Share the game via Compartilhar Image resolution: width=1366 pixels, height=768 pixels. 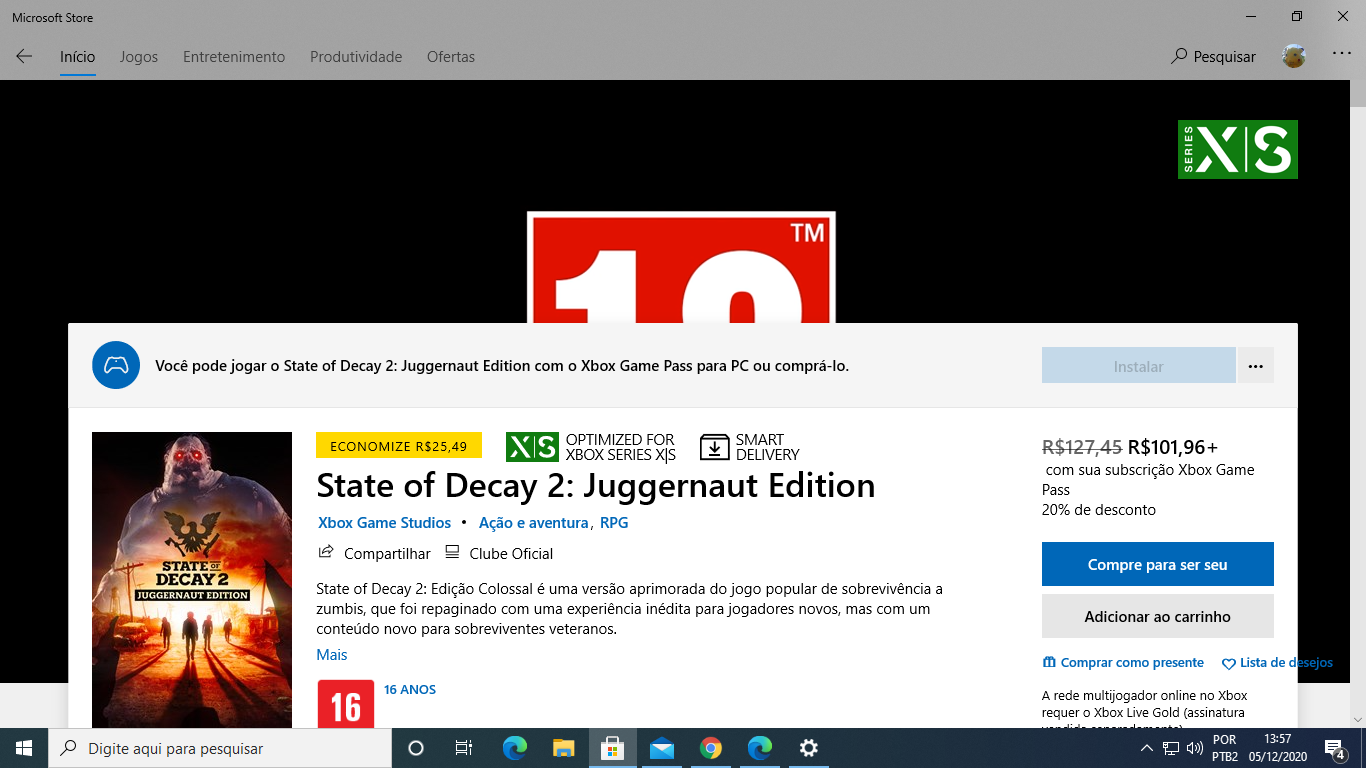pos(375,553)
